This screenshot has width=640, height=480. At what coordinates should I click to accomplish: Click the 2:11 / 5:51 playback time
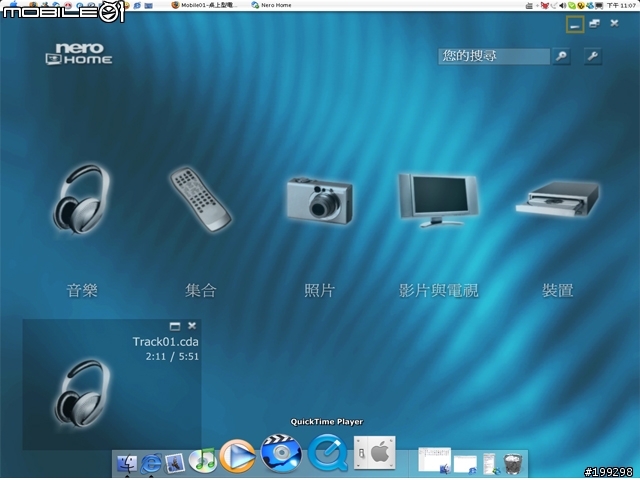pos(172,356)
